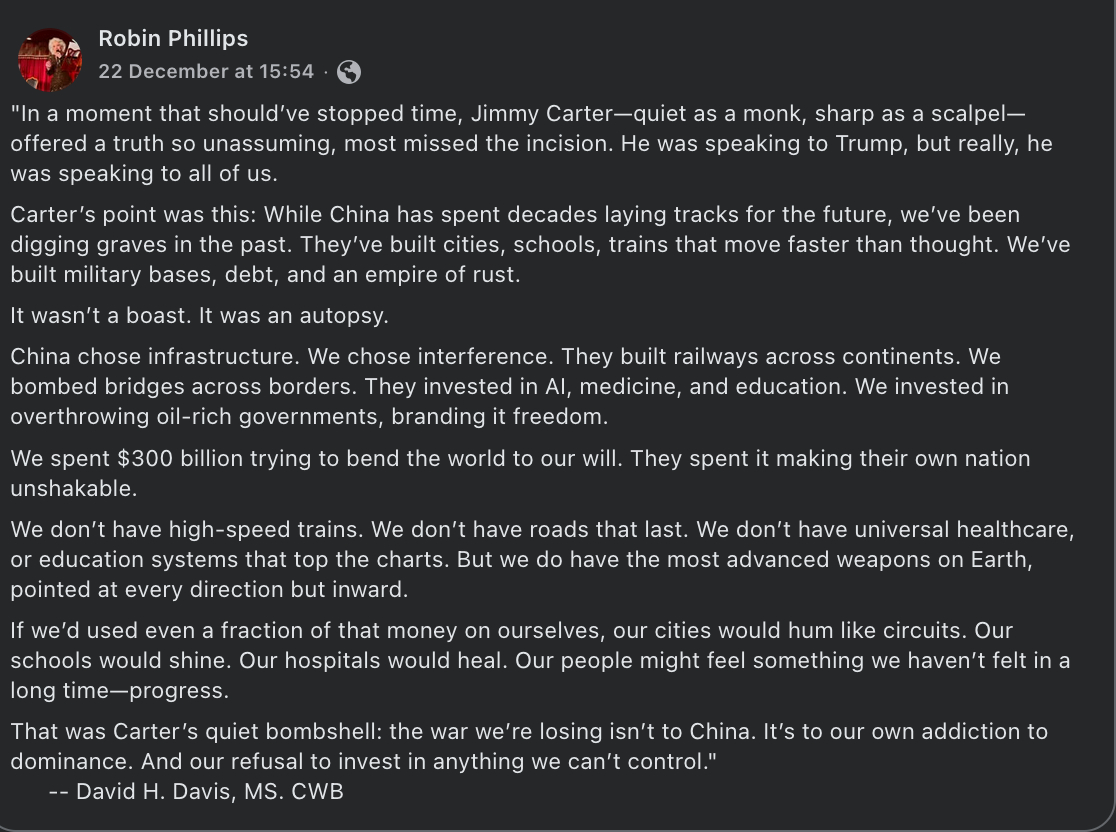This screenshot has height=832, width=1116.
Task: Click the sentence "They spent it making"
Action: [790, 459]
